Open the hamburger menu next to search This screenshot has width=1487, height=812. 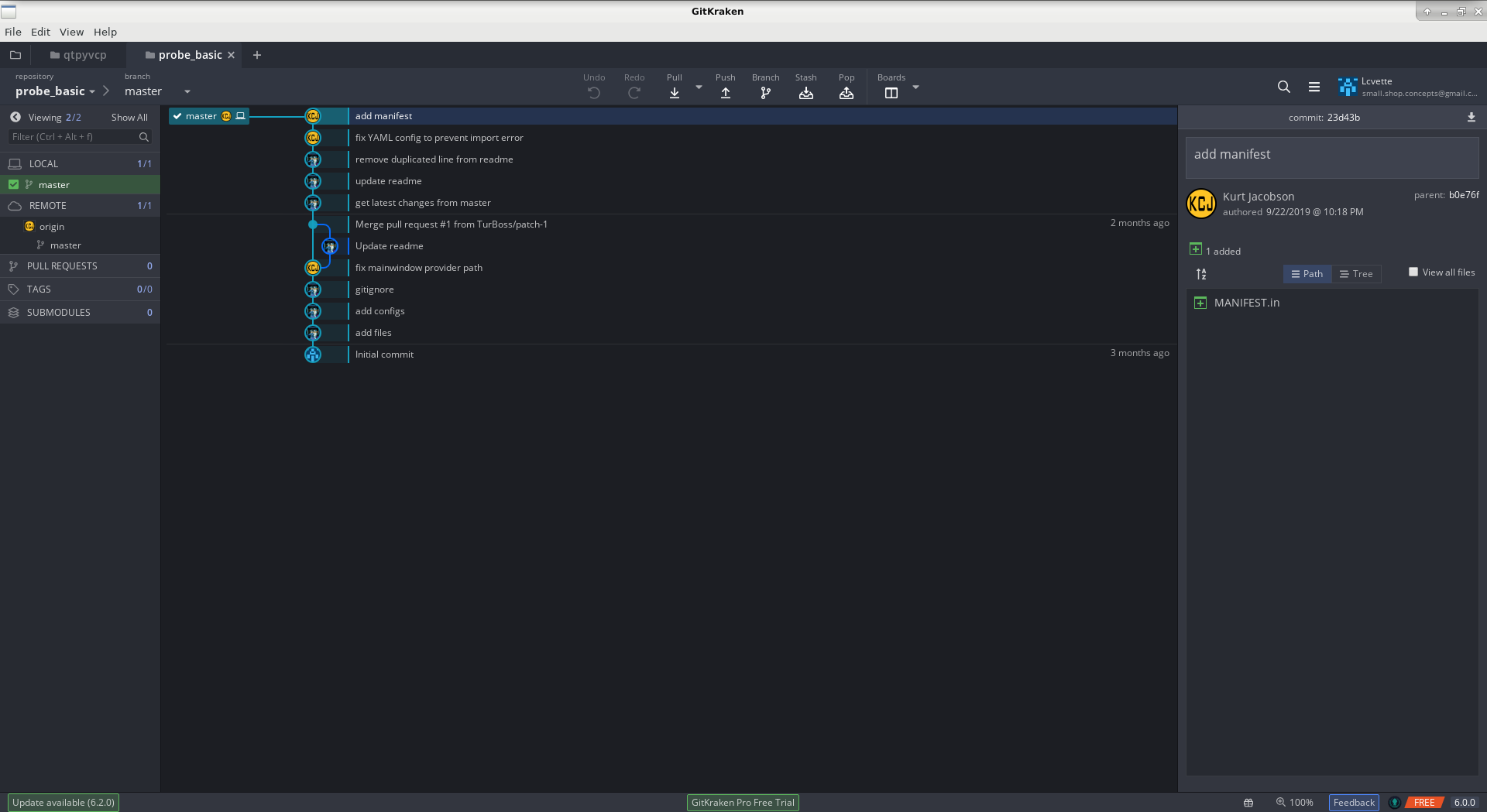(1314, 87)
